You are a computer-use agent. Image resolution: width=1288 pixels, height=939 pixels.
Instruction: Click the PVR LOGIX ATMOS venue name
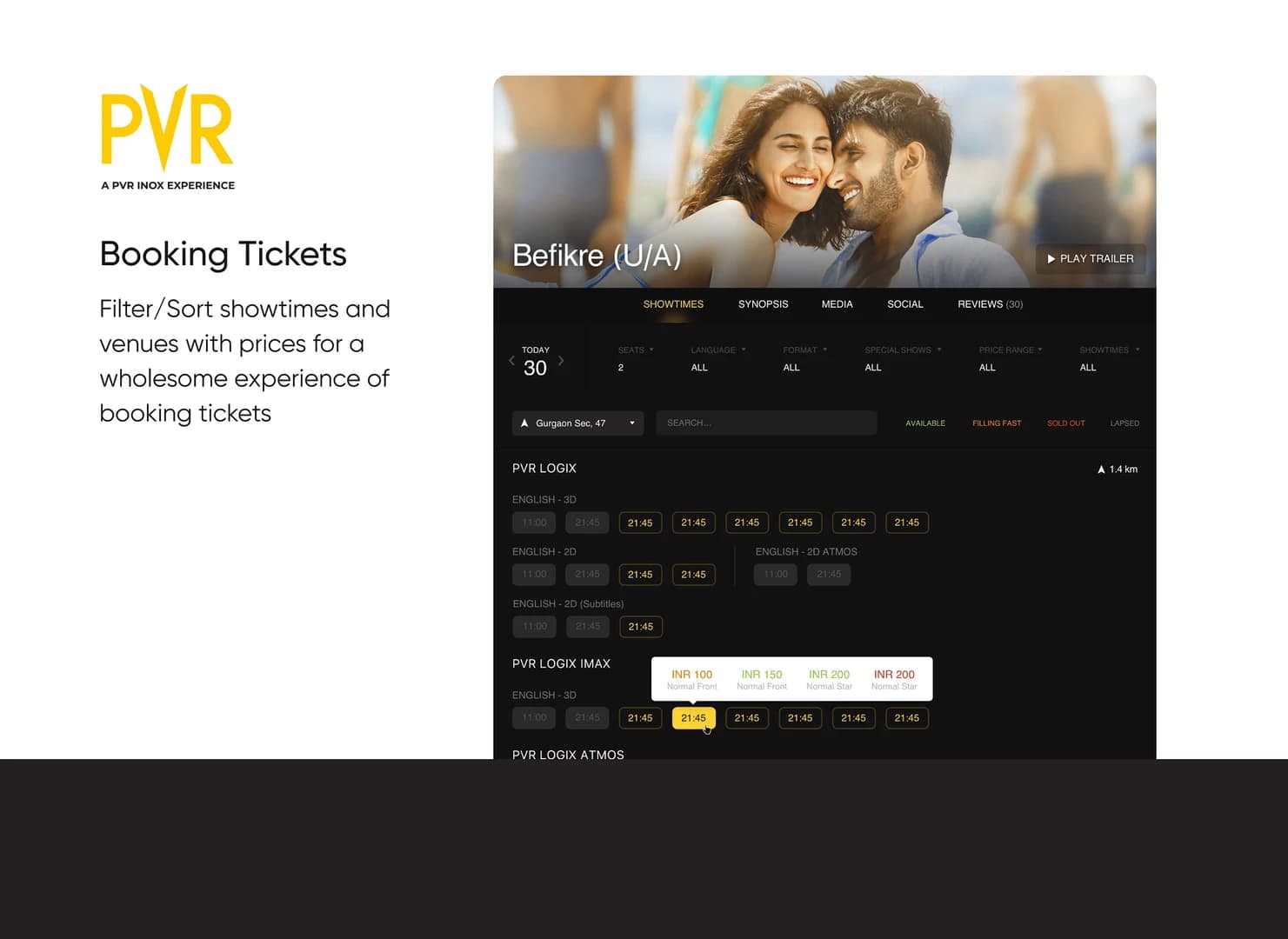(x=568, y=755)
